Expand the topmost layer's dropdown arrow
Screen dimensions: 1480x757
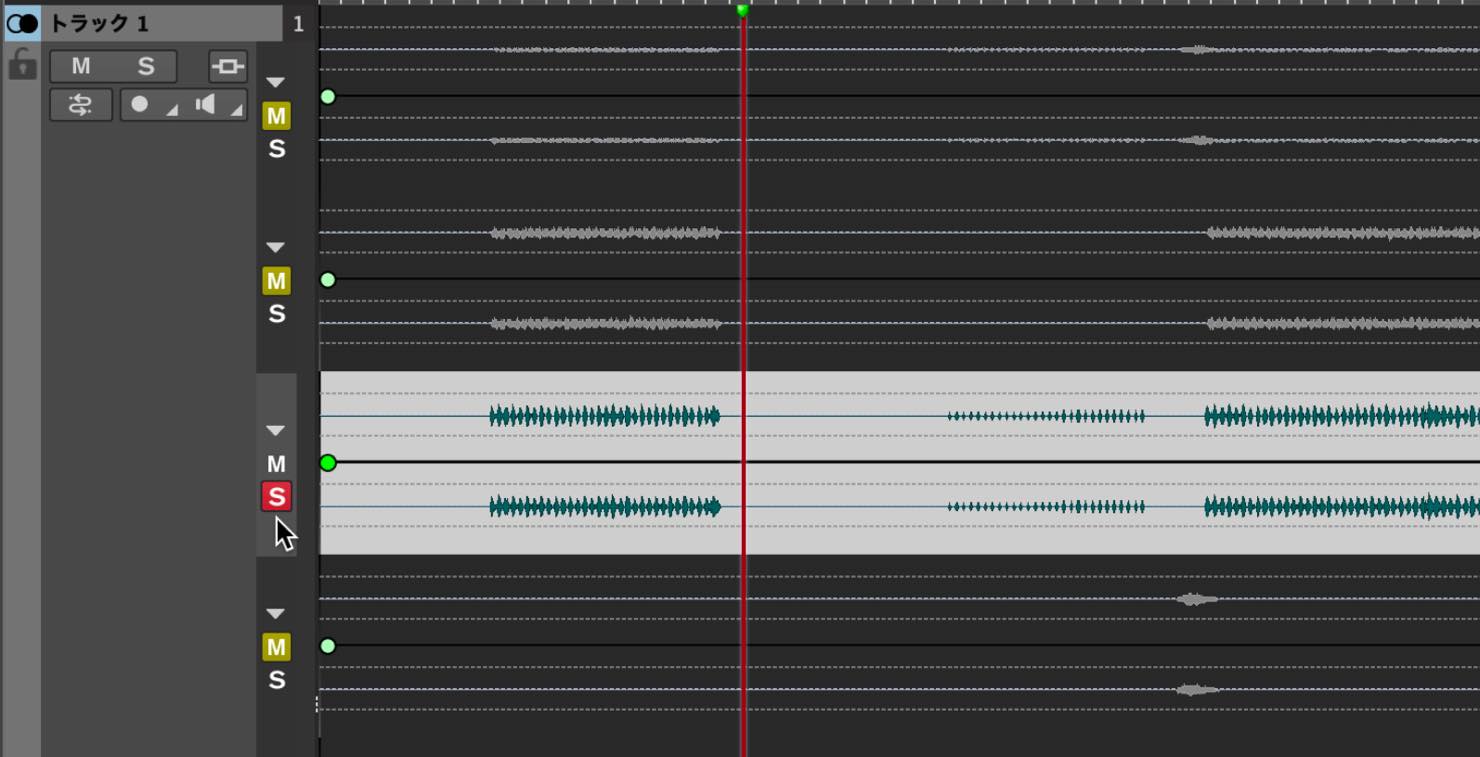(x=275, y=82)
